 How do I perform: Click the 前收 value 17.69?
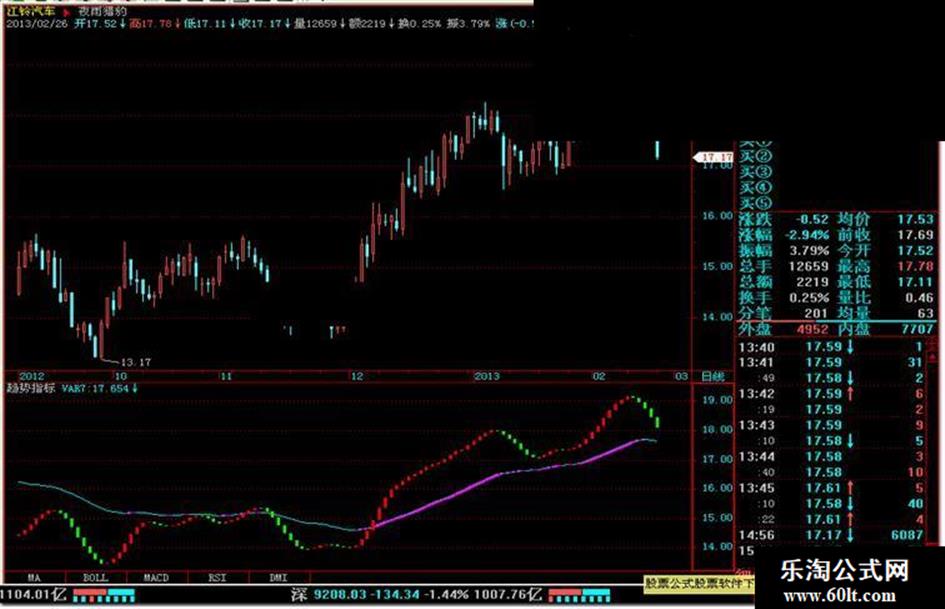tap(915, 235)
